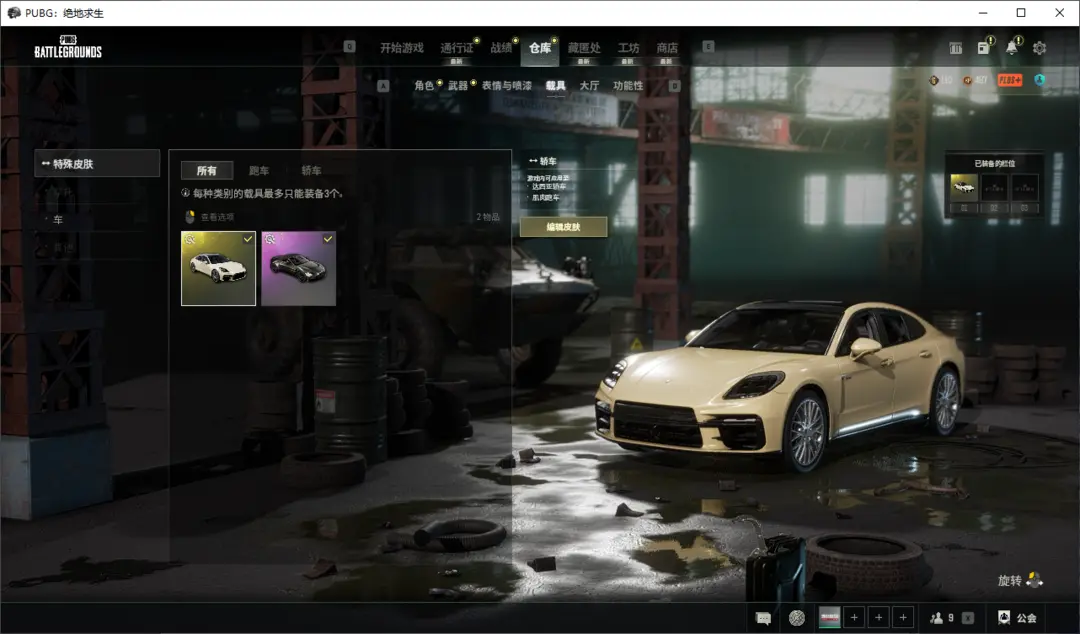Image resolution: width=1080 pixels, height=634 pixels.
Task: Select 车 in the left category list
Action: click(58, 220)
